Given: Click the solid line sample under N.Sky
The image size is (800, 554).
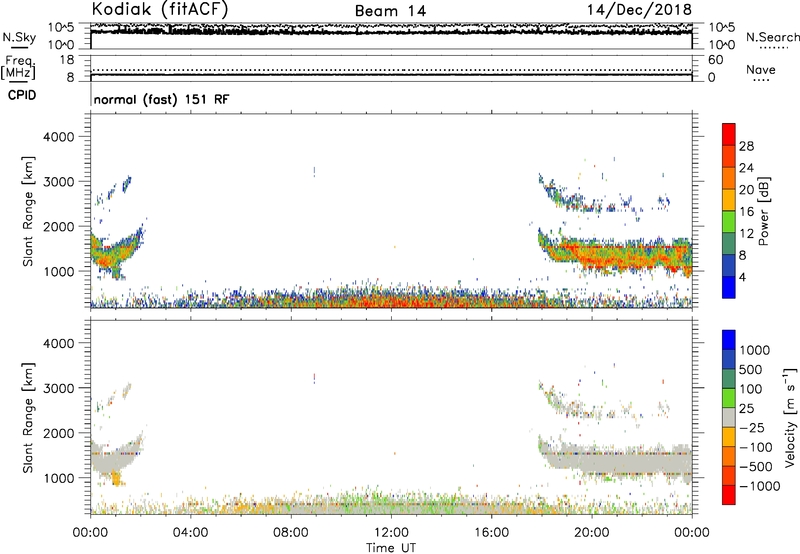Looking at the screenshot, I should click(x=19, y=47).
